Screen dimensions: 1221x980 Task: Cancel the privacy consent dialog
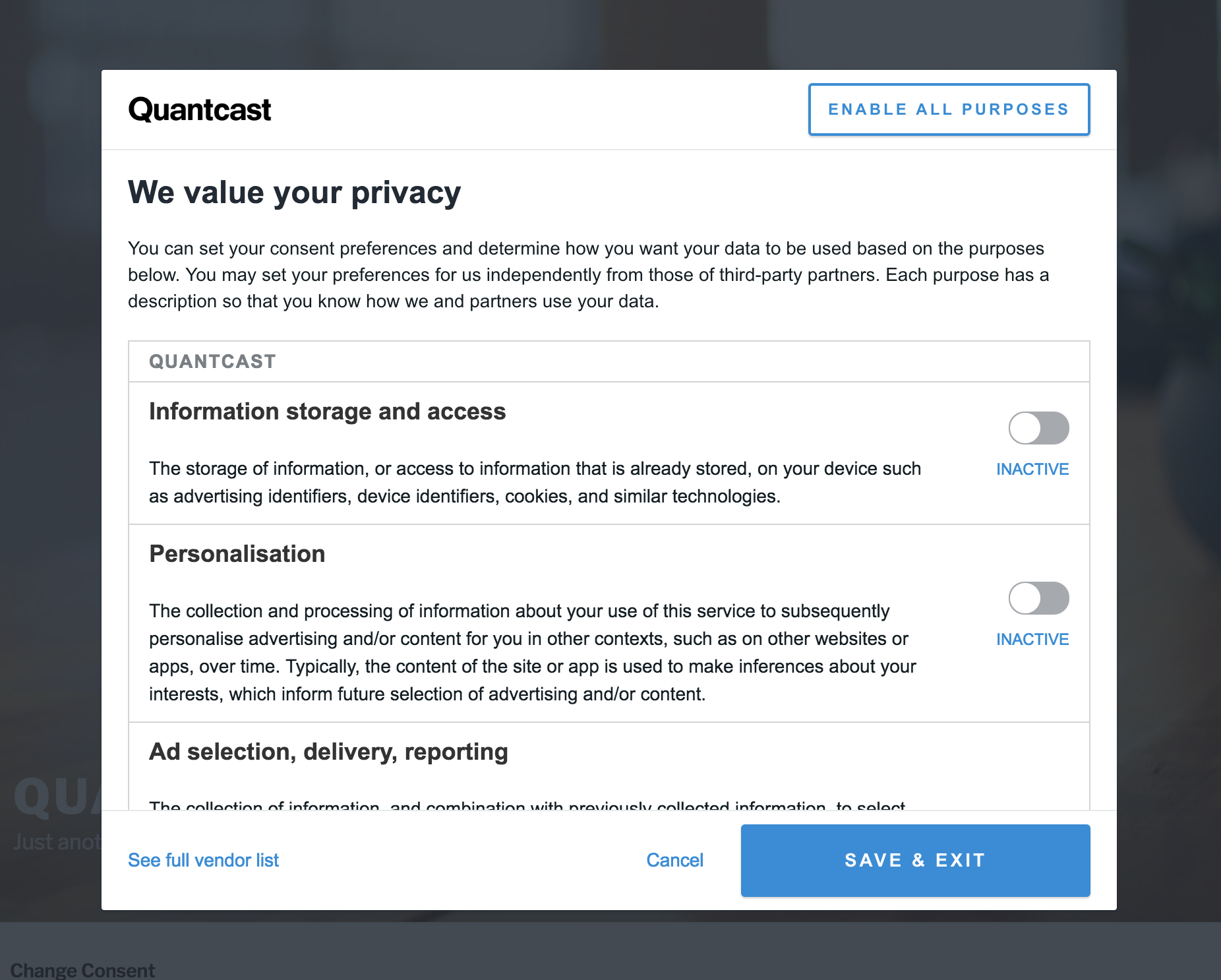674,860
